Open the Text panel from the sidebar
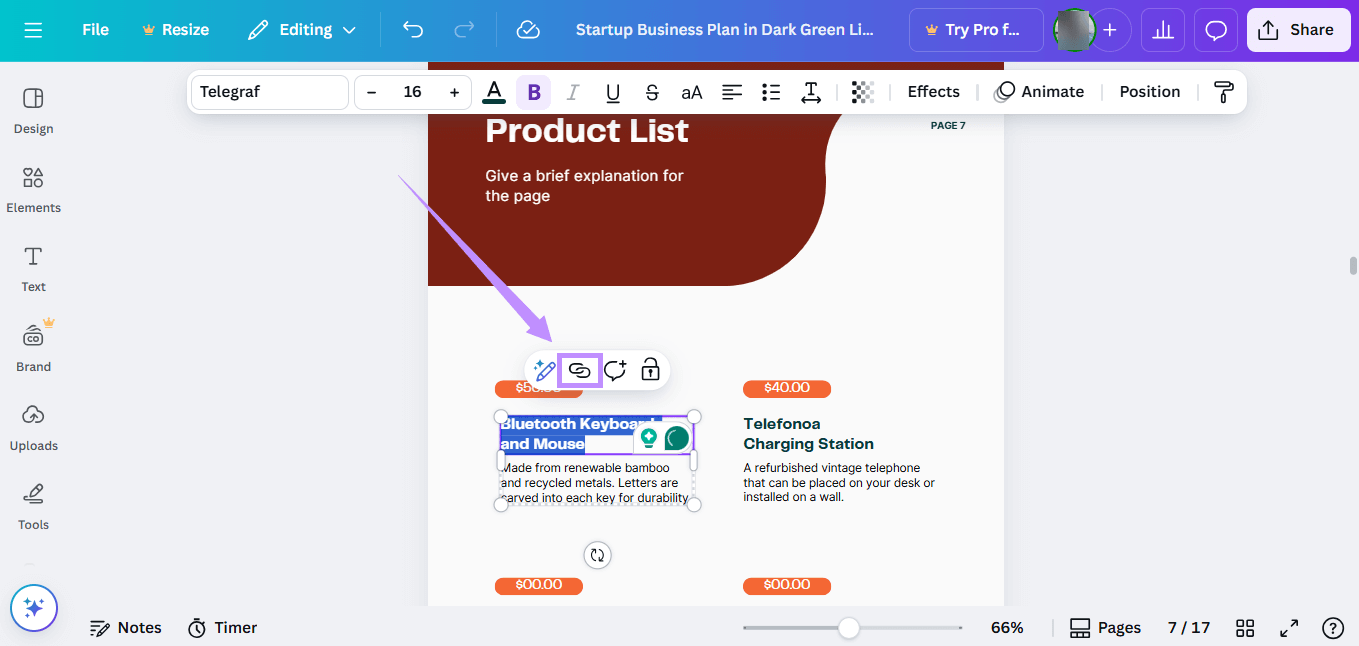Viewport: 1359px width, 646px height. [32, 267]
